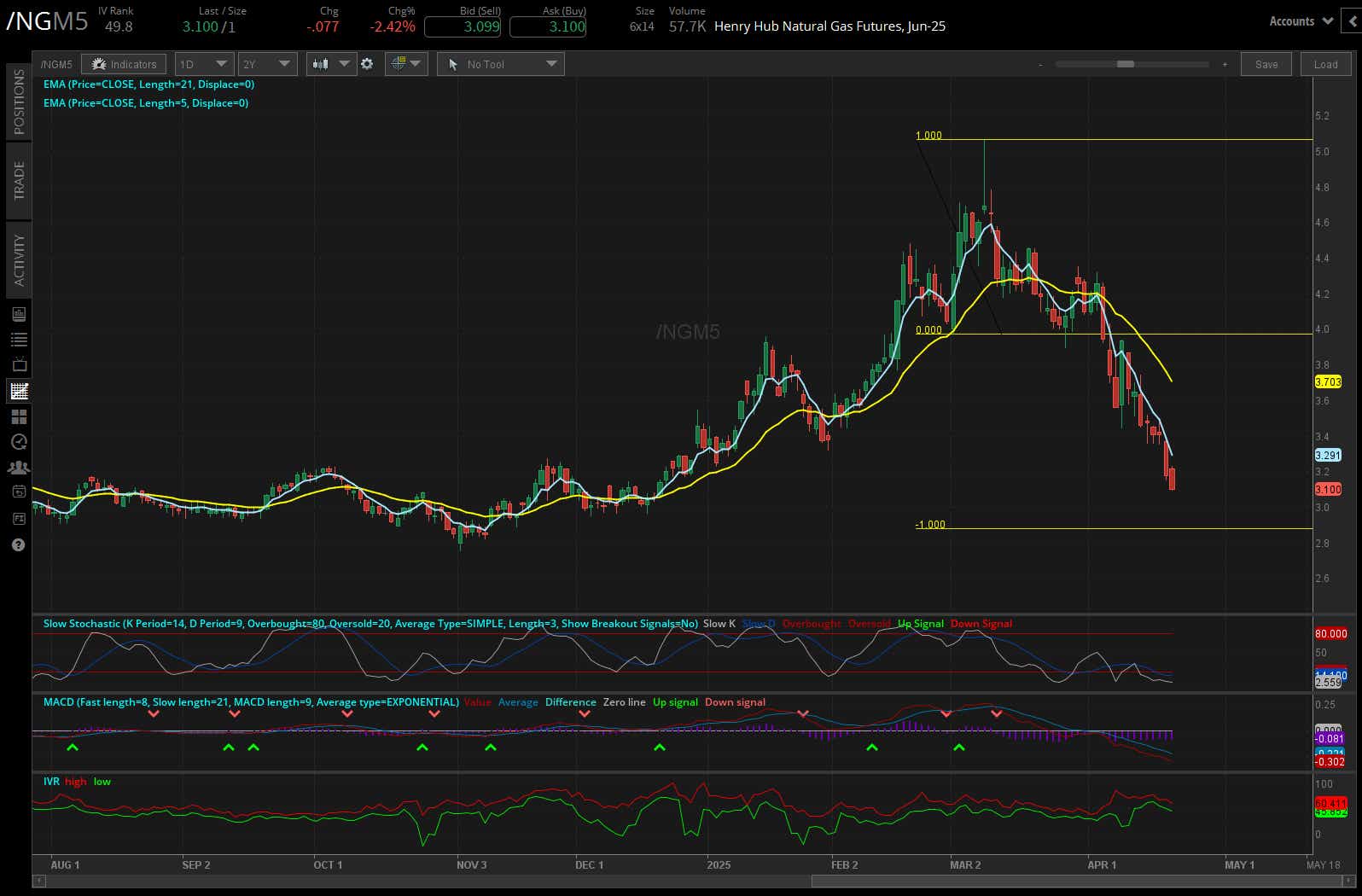Click the chart zoom slider handle

tap(1126, 64)
